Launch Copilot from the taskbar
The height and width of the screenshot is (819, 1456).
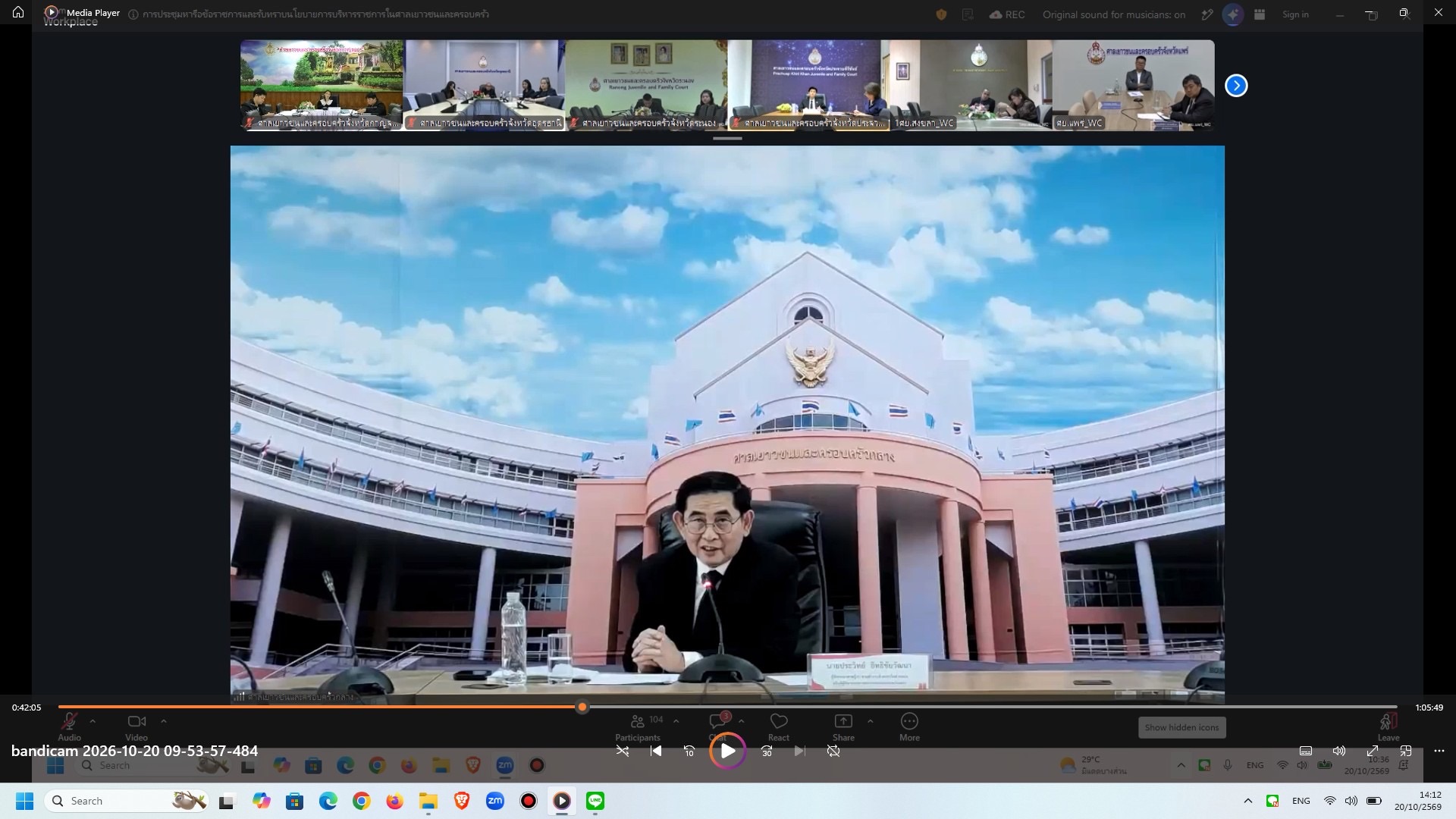262,801
